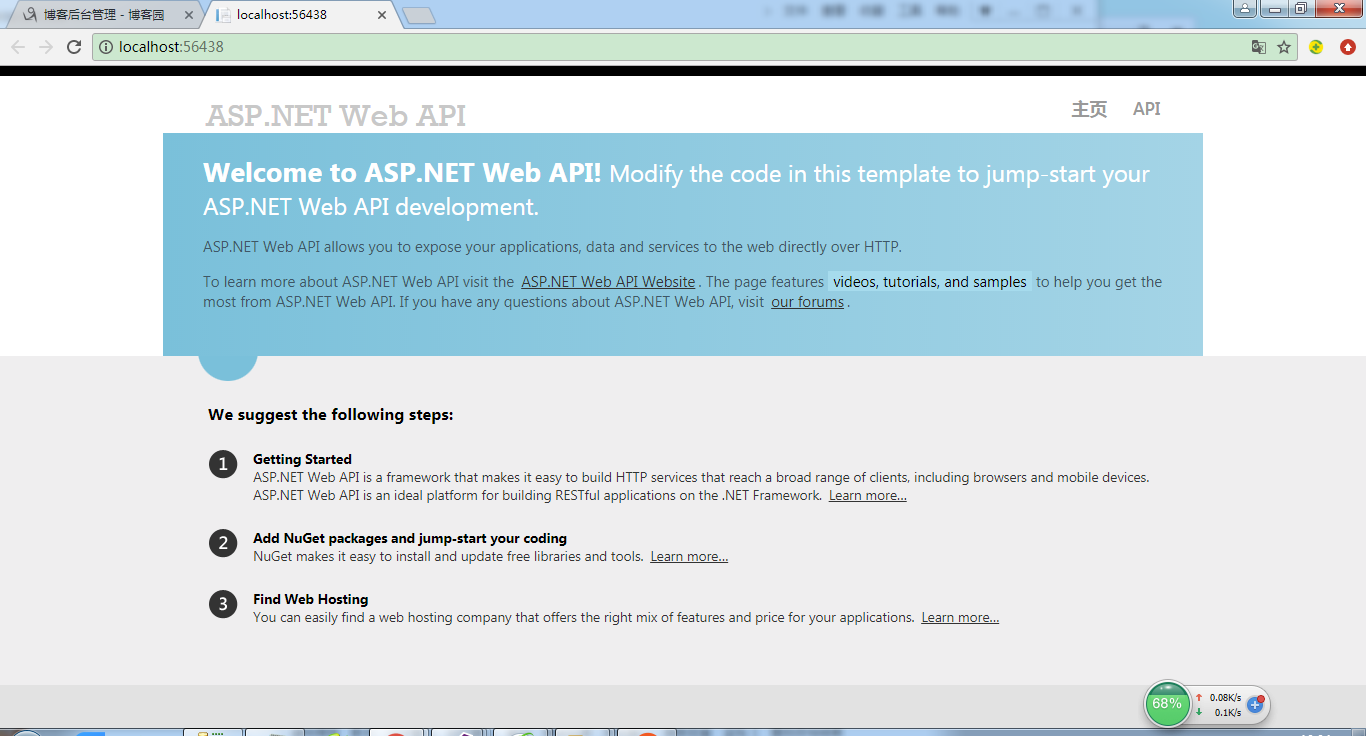This screenshot has height=736, width=1366.
Task: Click Learn more under Getting Started
Action: click(868, 496)
